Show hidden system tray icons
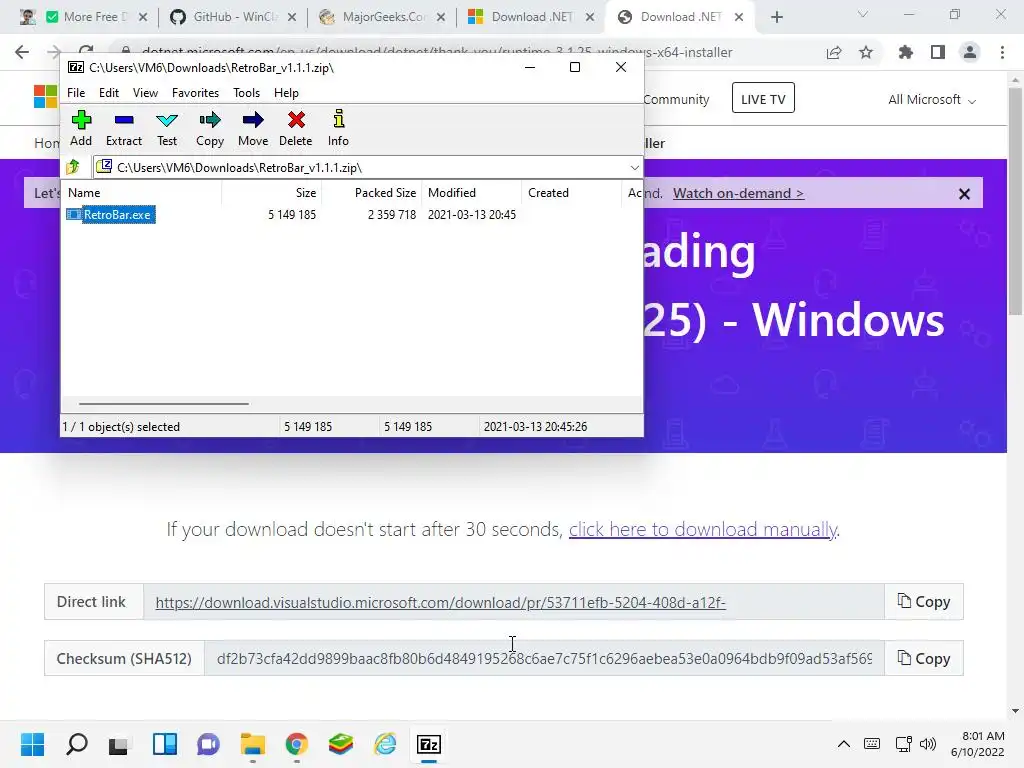The image size is (1024, 768). point(844,744)
